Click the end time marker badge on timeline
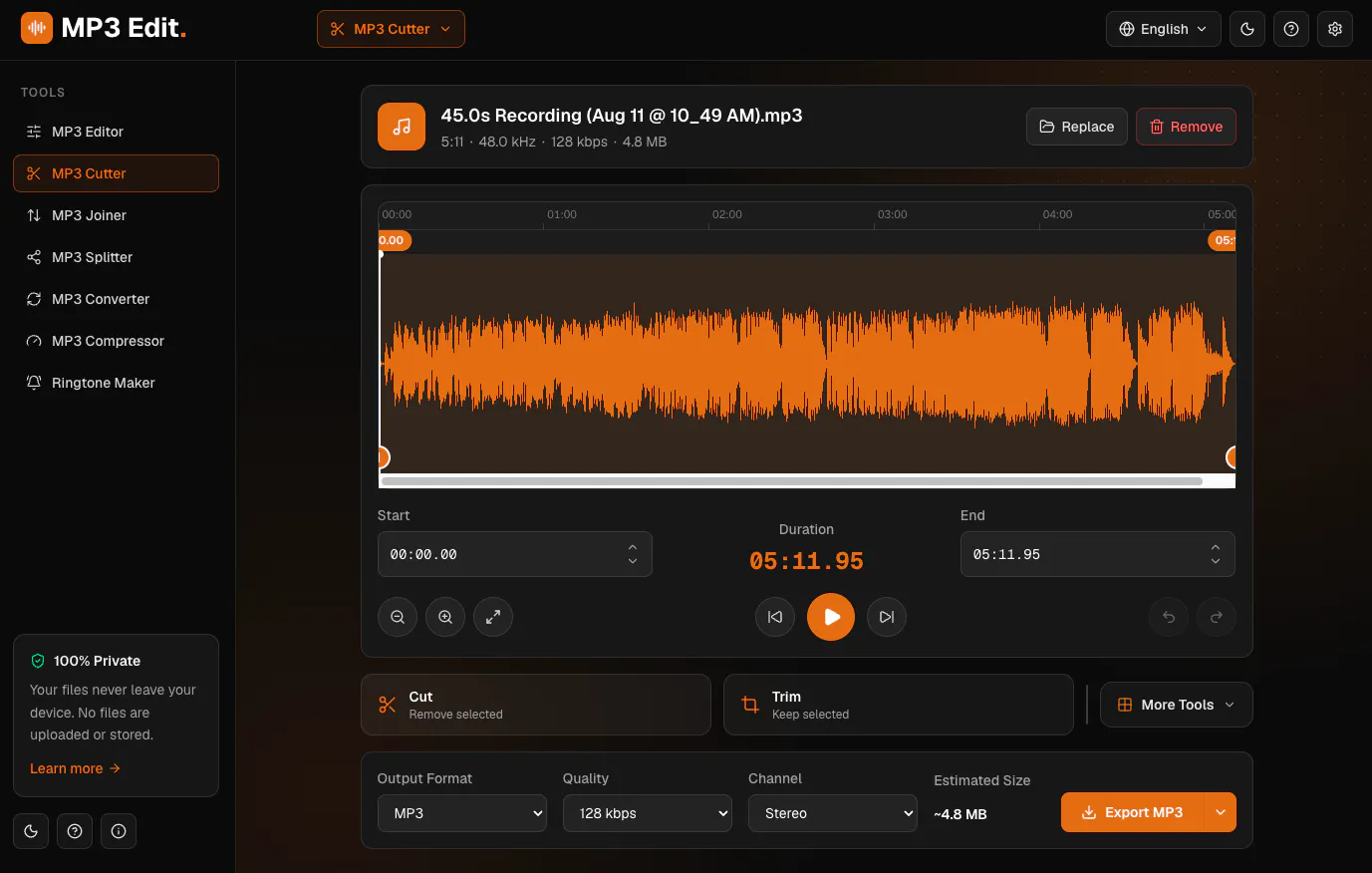The height and width of the screenshot is (873, 1372). pos(1222,240)
